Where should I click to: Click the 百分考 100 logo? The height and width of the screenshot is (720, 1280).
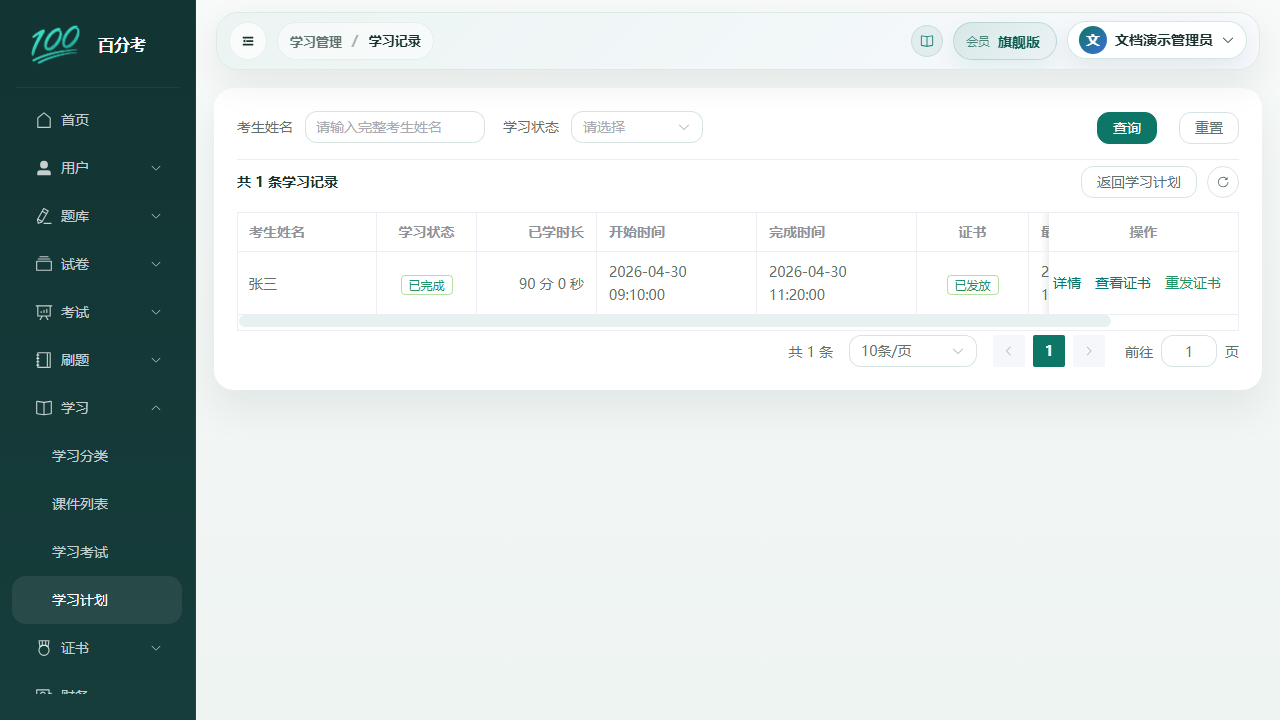tap(55, 44)
